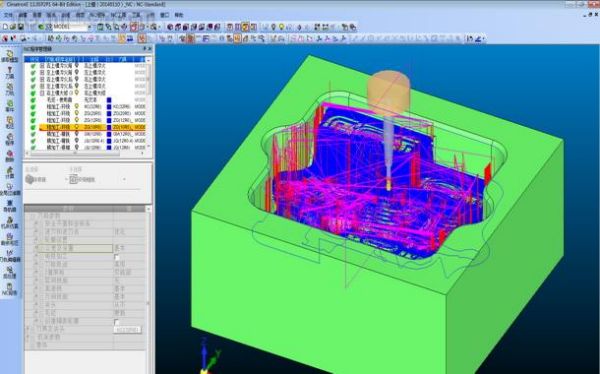Click blue color swatch on highlighted procedure row
Screen dimensions: 600x374
[109, 127]
